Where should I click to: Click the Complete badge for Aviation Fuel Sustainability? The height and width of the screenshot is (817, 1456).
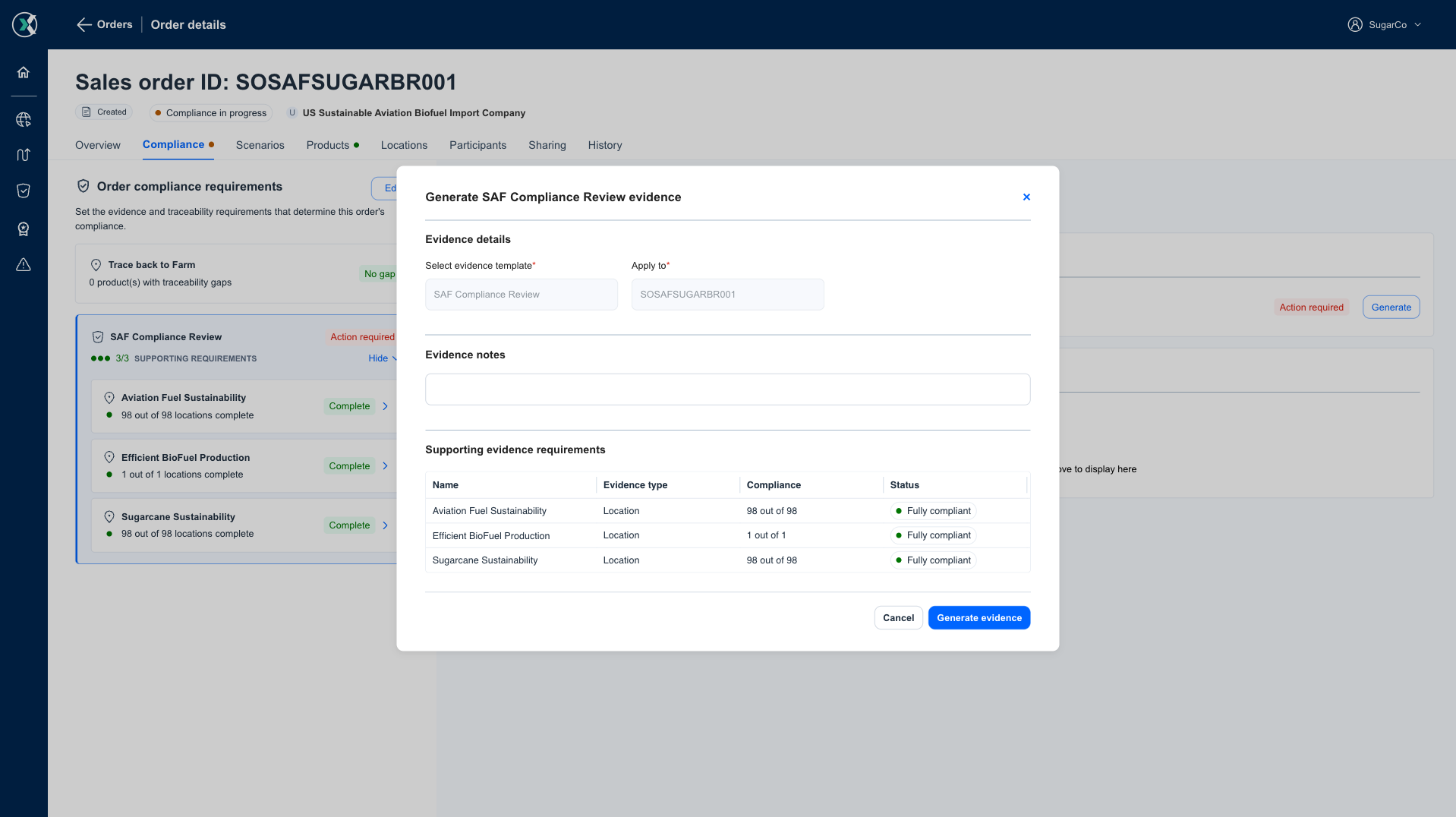[349, 406]
